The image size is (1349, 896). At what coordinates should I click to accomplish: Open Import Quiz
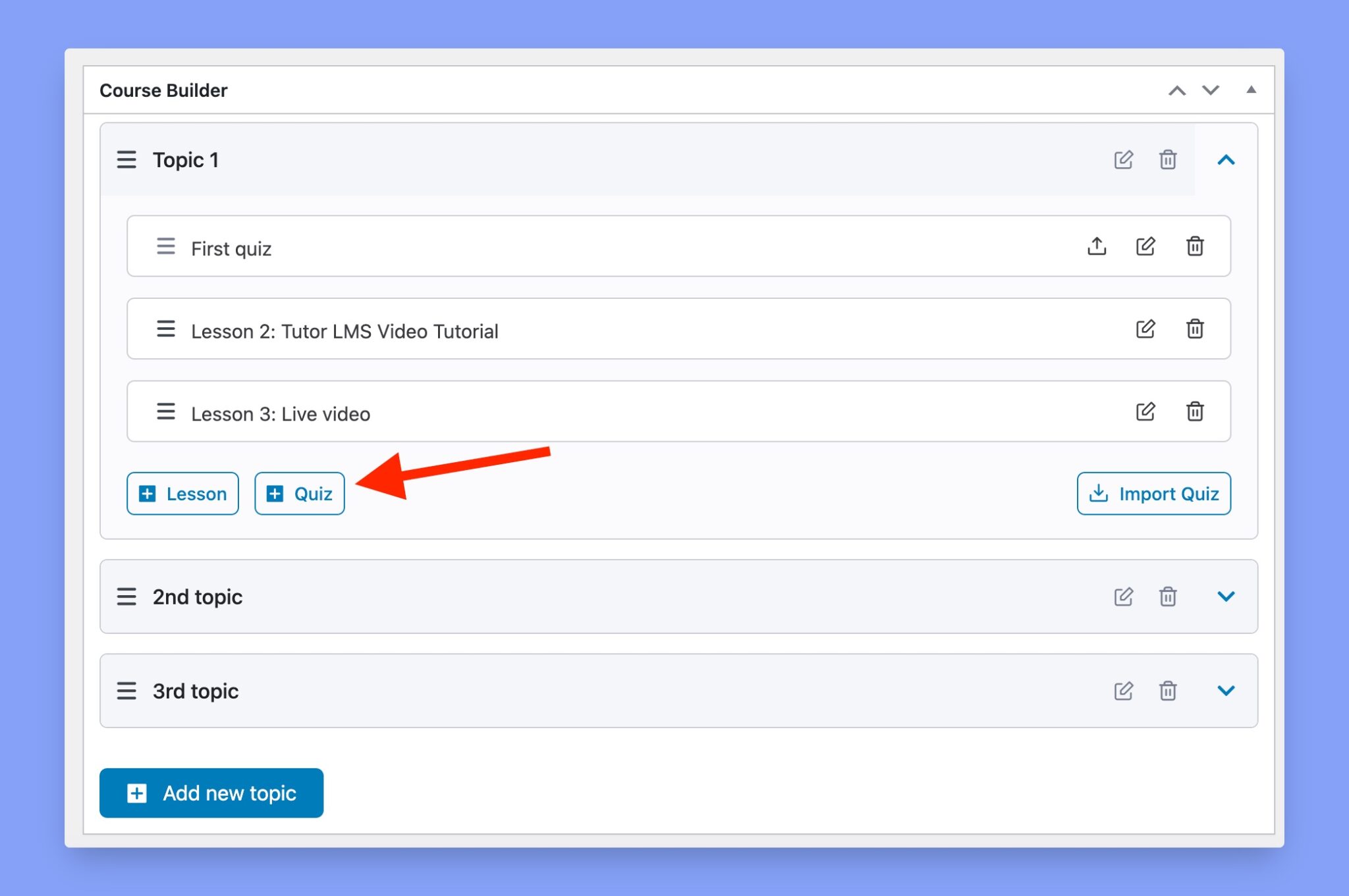tap(1153, 493)
